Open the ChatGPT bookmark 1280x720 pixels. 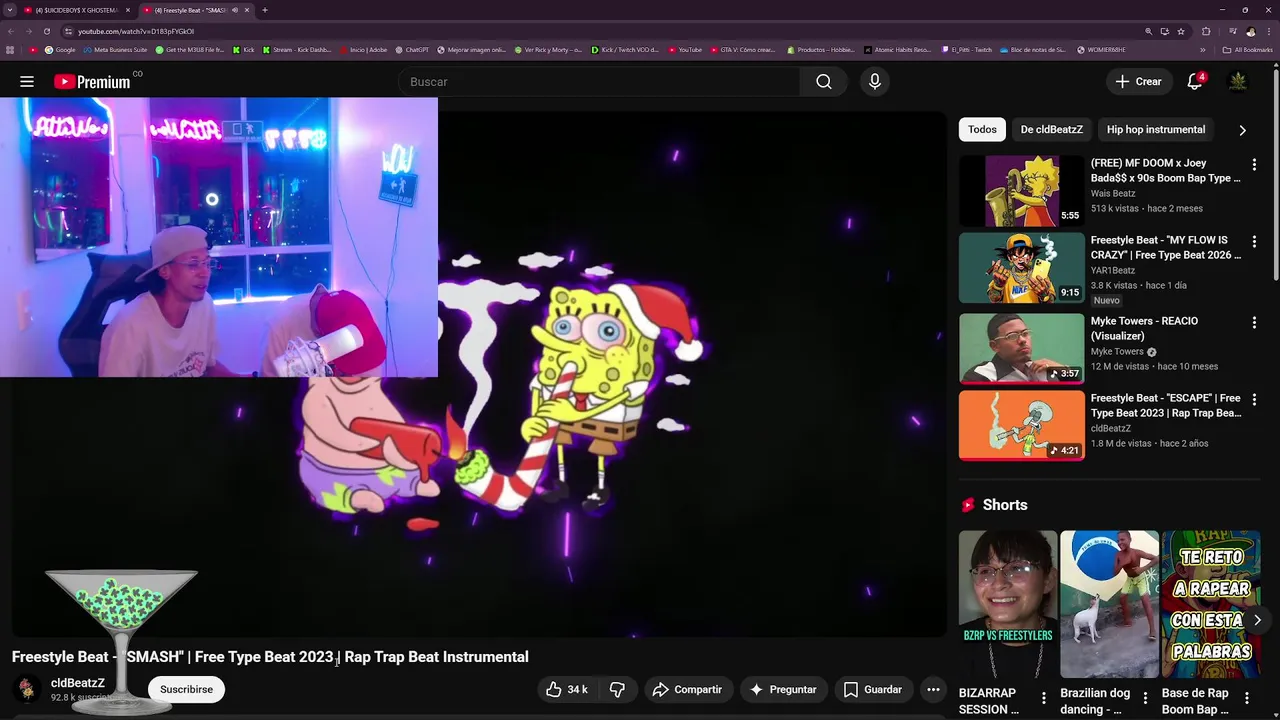pyautogui.click(x=412, y=49)
